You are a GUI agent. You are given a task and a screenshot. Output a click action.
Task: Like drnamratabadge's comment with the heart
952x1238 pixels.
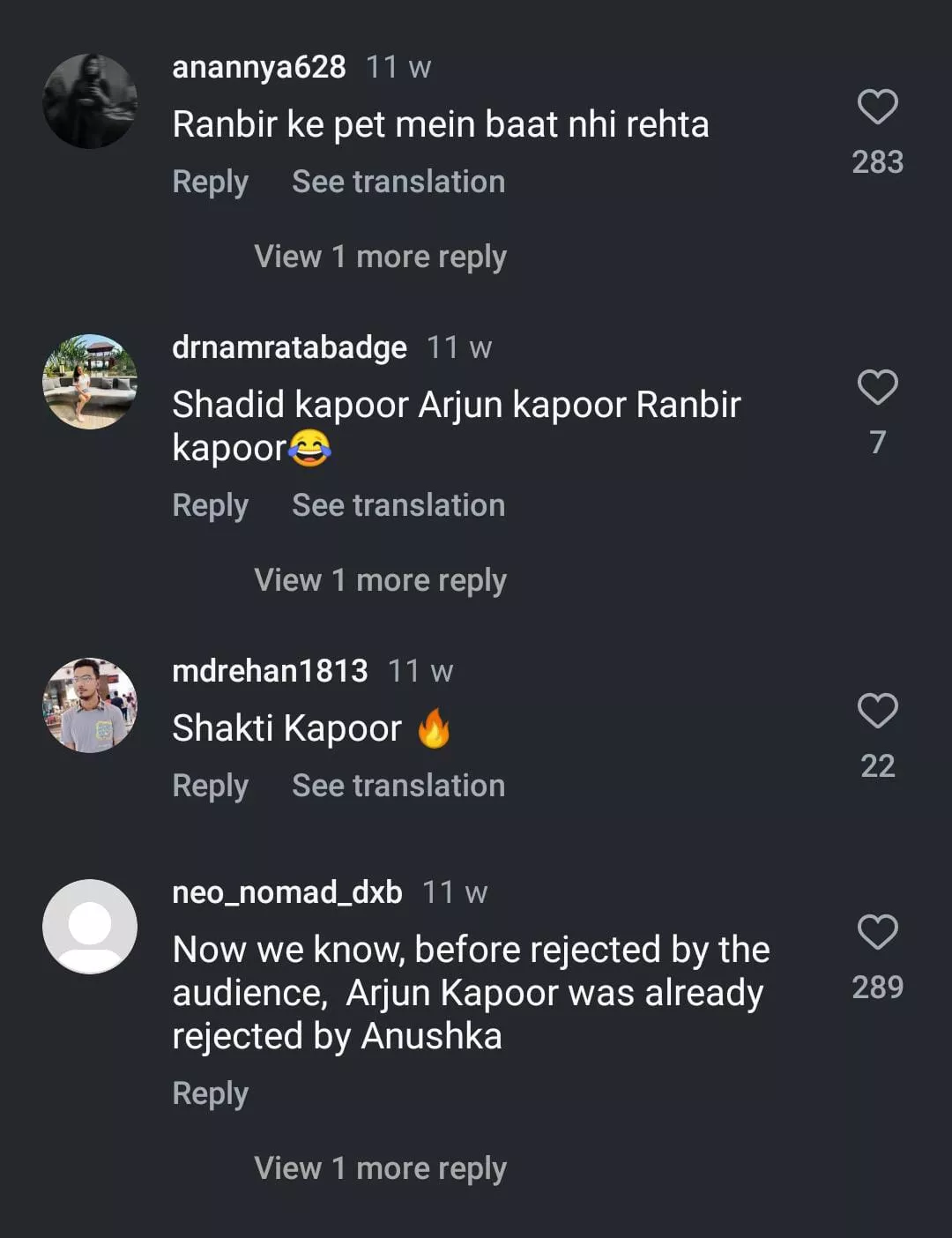point(877,388)
